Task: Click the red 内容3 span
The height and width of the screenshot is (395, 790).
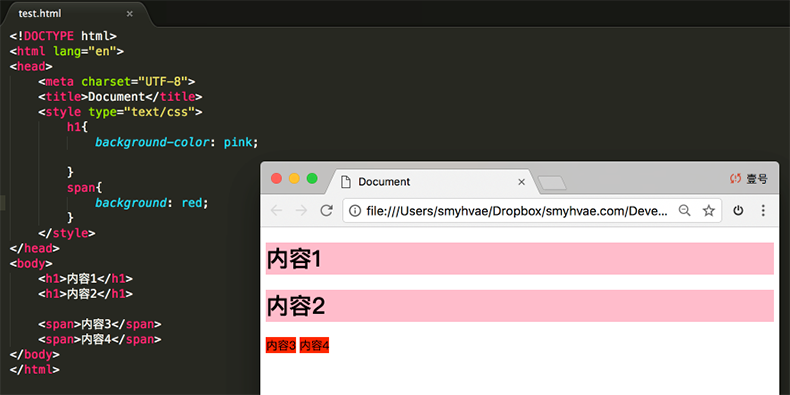Action: coord(281,346)
